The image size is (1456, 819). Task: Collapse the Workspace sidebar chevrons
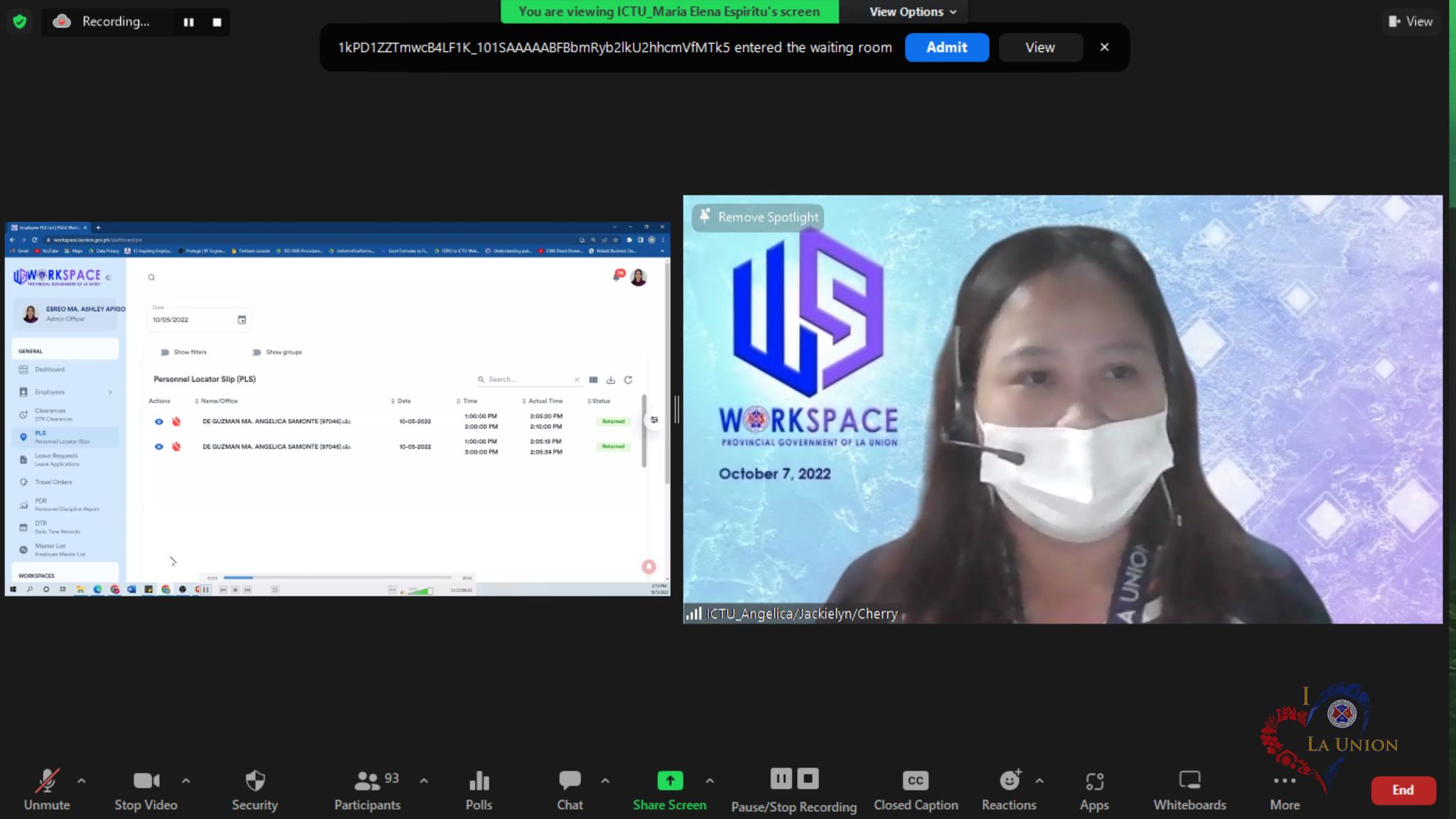pos(109,277)
